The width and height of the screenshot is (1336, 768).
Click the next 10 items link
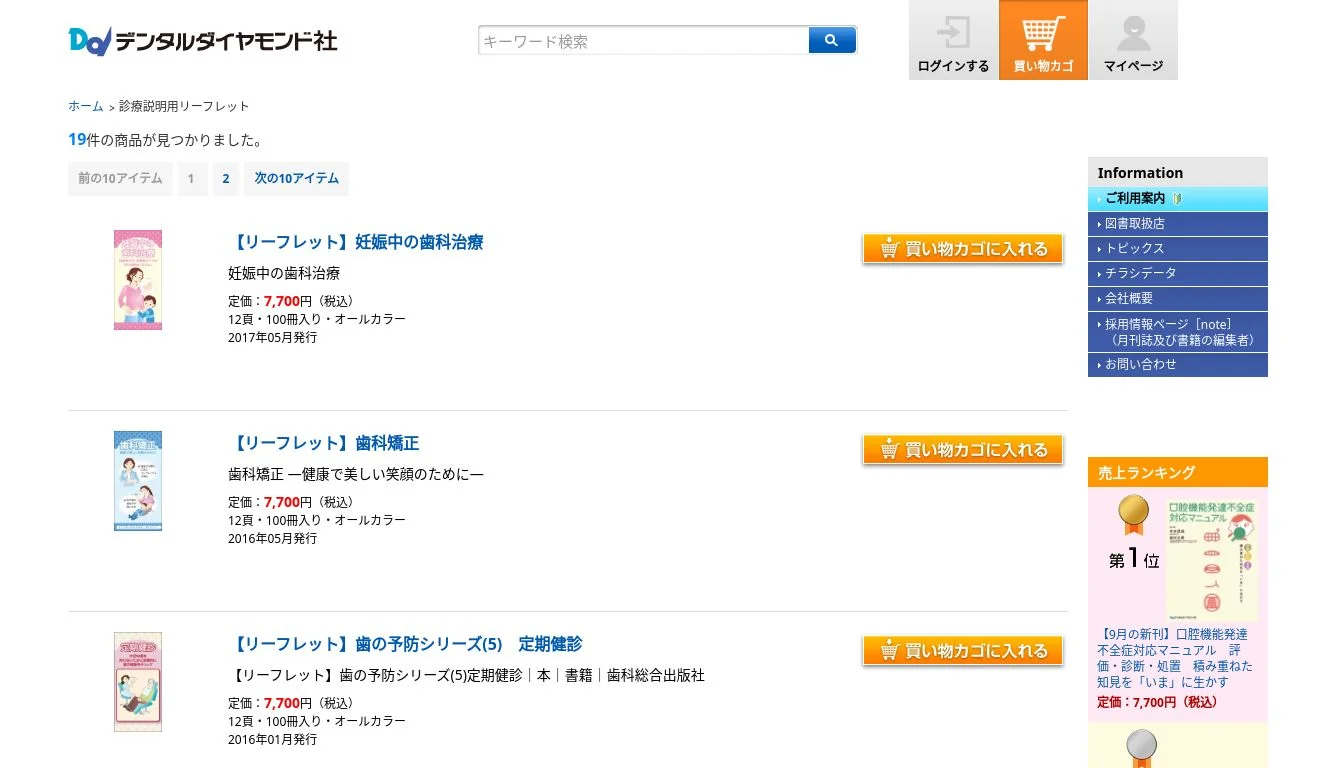[296, 179]
